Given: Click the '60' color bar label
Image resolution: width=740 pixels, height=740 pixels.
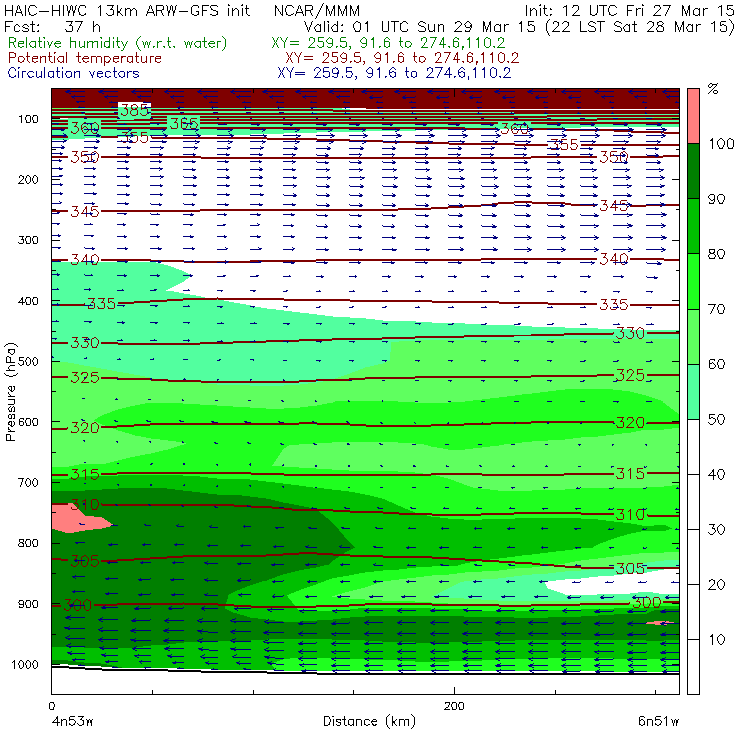Looking at the screenshot, I should click(x=716, y=364).
